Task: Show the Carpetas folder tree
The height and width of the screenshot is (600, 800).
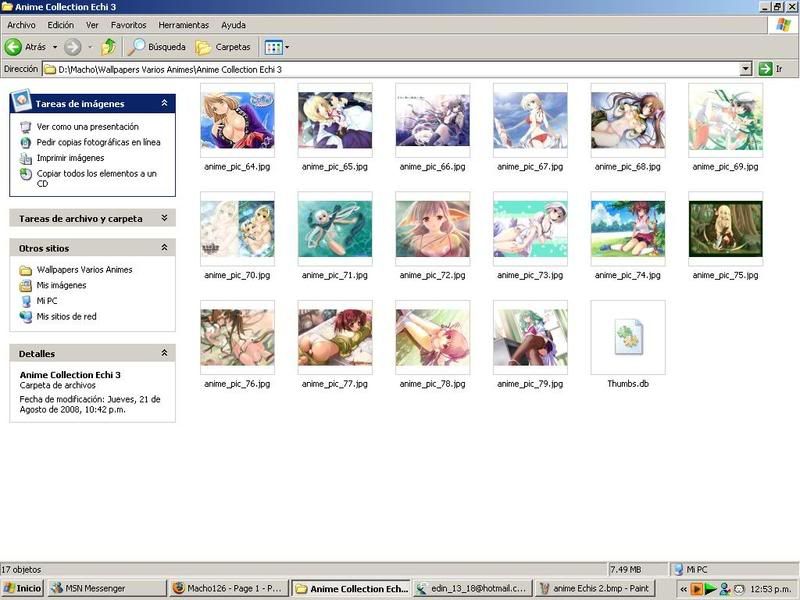Action: (x=223, y=47)
